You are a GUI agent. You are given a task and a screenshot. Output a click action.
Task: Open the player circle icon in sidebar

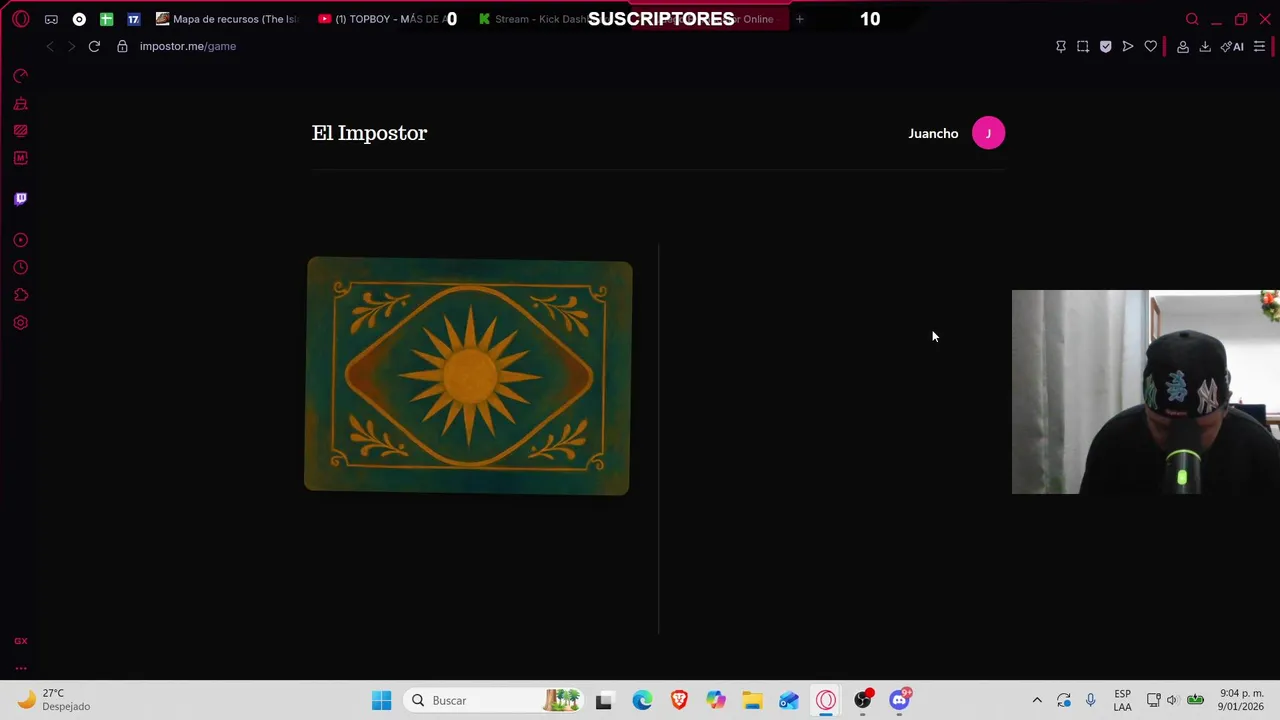click(21, 240)
